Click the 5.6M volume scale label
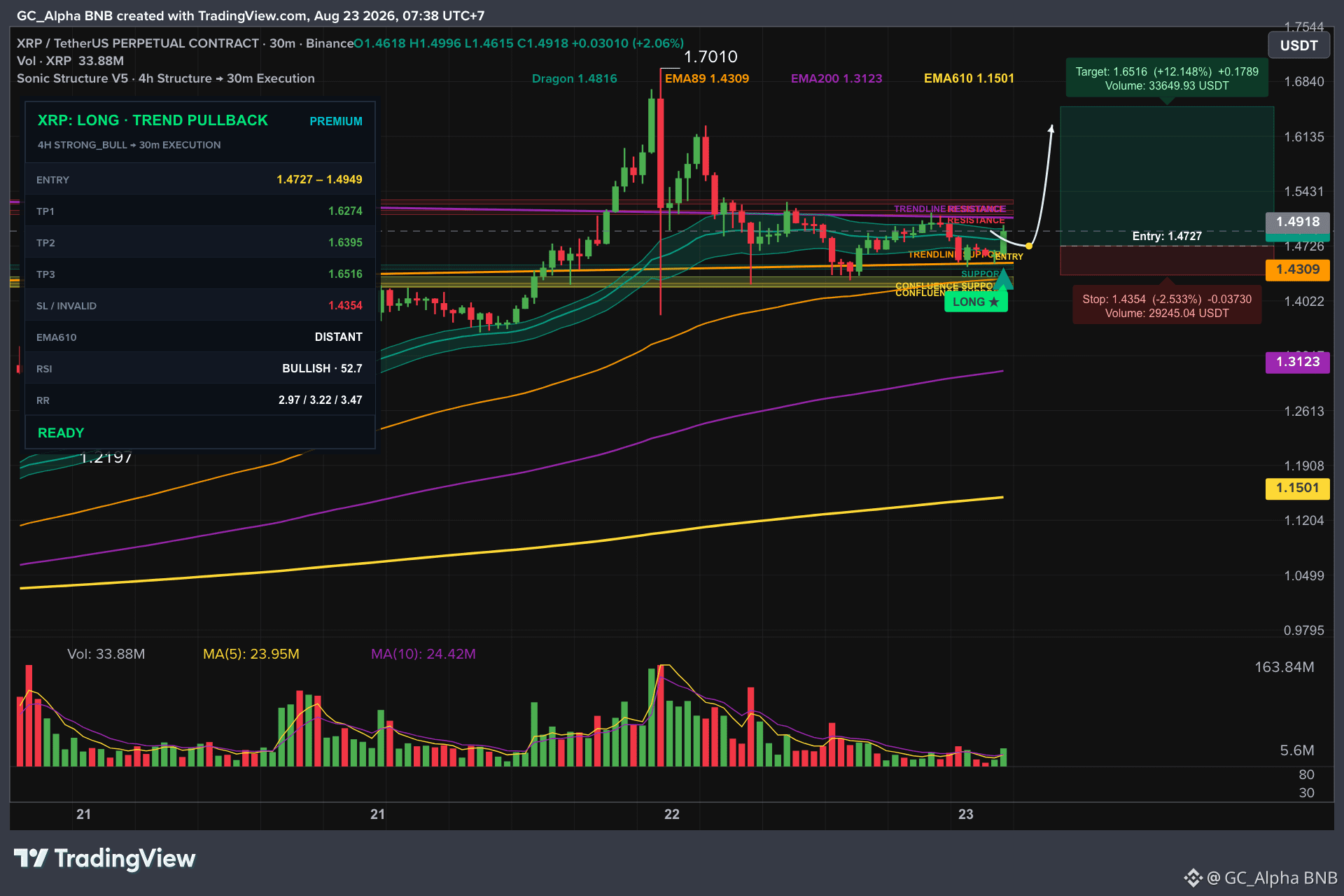The image size is (1344, 896). (1296, 750)
